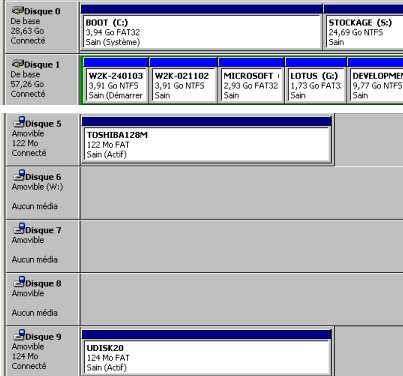This screenshot has height=376, width=403.
Task: Select the DEVELOPMENT NTFS partition
Action: [376, 85]
